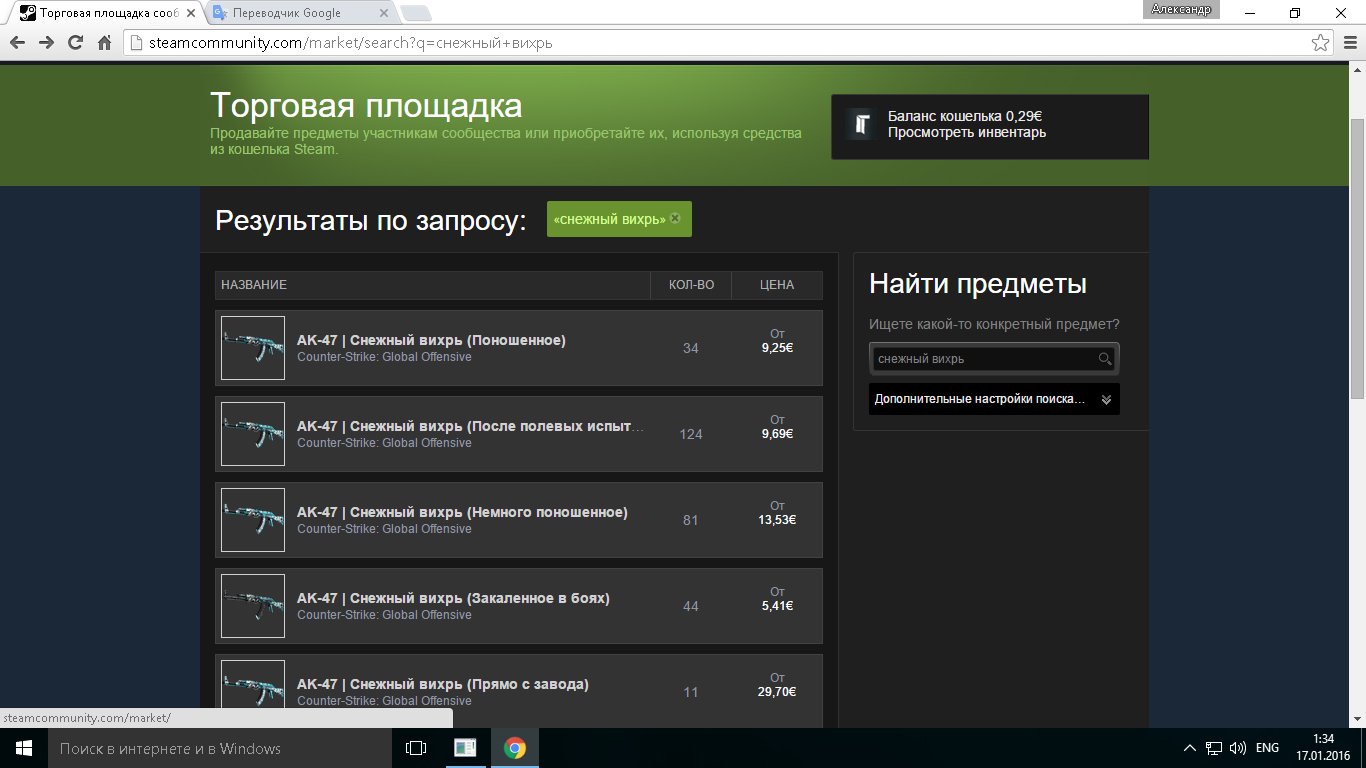Click the avatar icon beside the wallet balance
Image resolution: width=1366 pixels, height=768 pixels.
click(x=861, y=124)
